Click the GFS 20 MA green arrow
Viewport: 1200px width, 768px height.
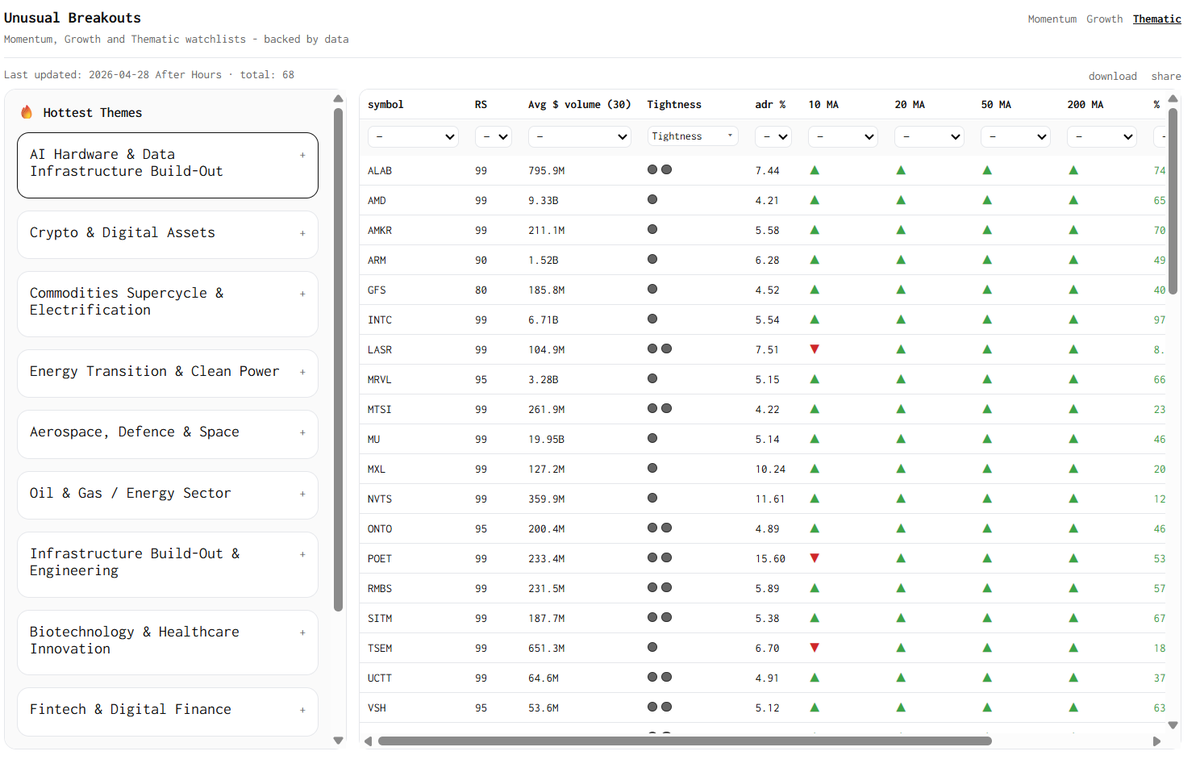(x=901, y=290)
